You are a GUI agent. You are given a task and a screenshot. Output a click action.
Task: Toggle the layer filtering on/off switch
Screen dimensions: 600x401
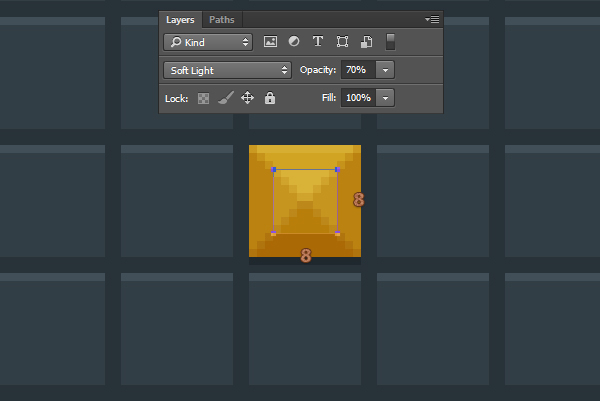point(390,42)
